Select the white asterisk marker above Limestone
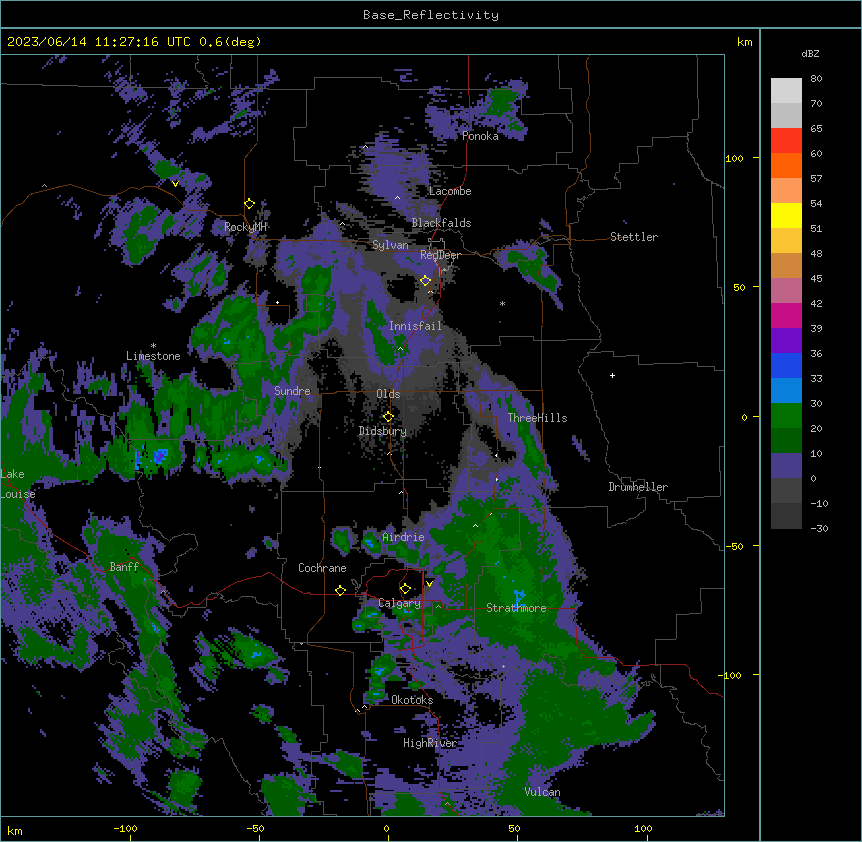Image resolution: width=862 pixels, height=842 pixels. 153,346
